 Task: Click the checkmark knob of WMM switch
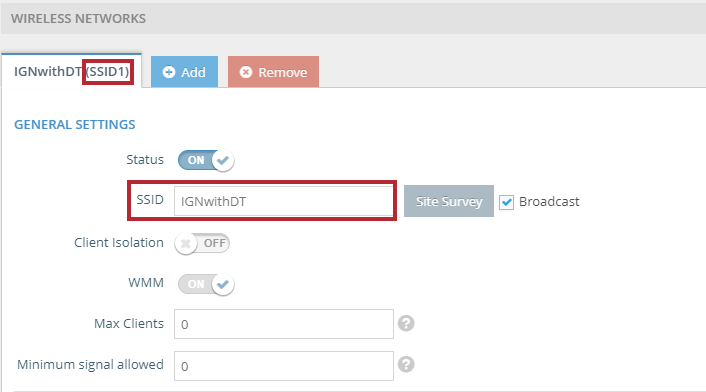coord(223,284)
